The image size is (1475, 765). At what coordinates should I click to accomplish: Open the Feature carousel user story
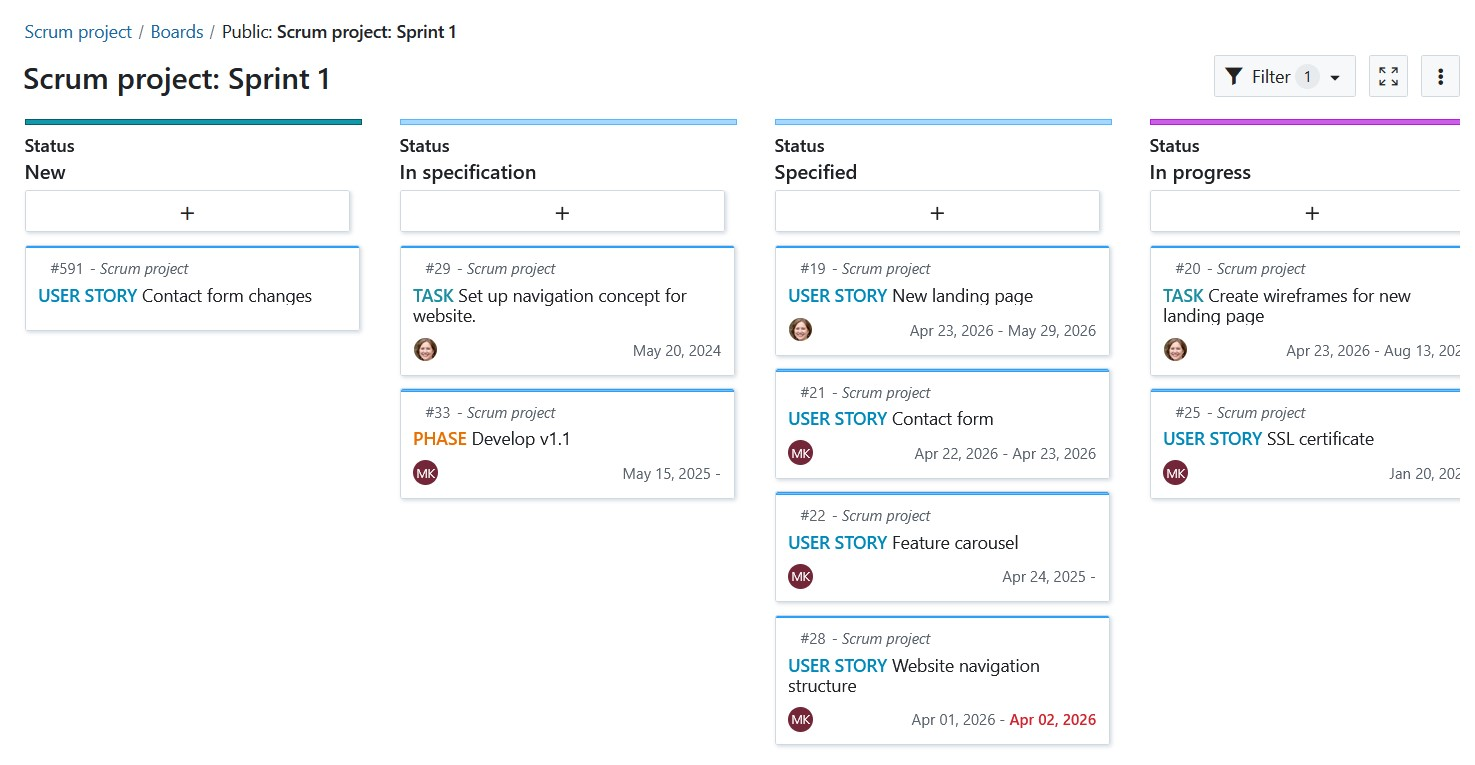coord(902,542)
